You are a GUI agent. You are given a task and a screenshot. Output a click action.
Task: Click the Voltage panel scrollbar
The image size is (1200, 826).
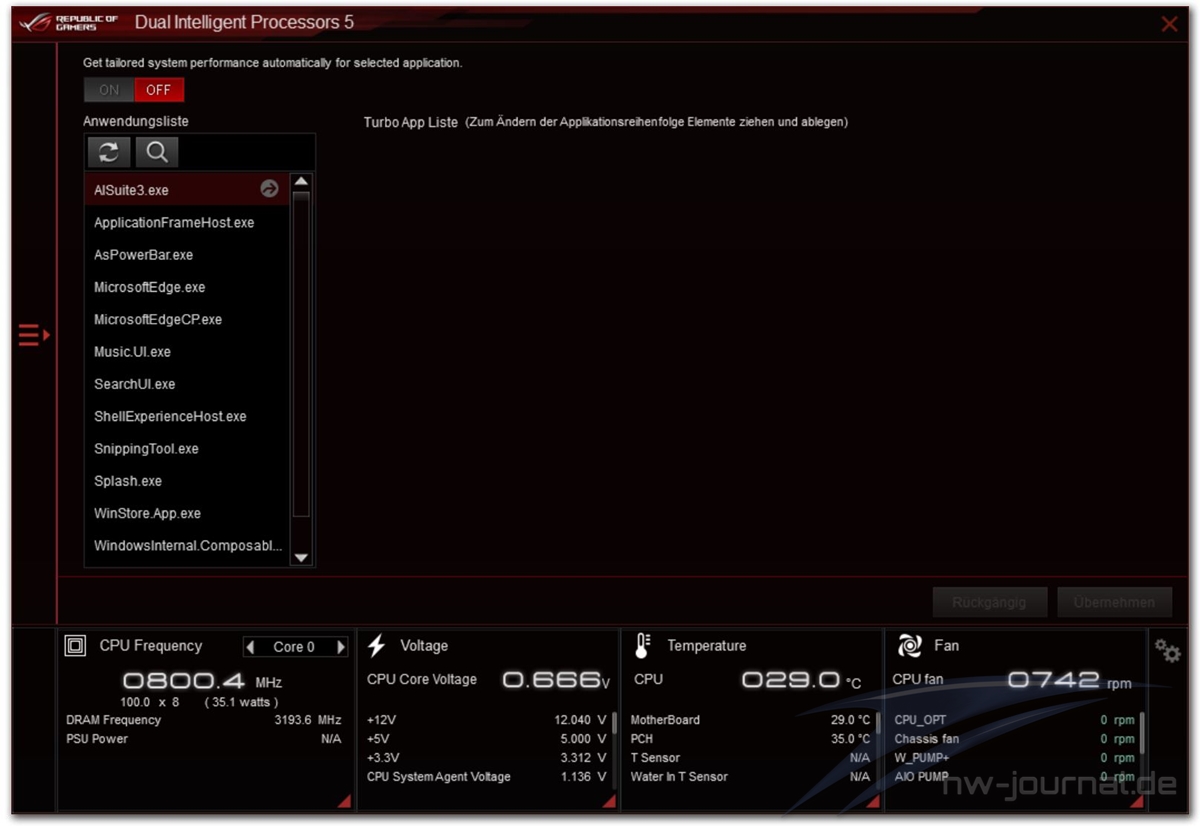pyautogui.click(x=614, y=724)
